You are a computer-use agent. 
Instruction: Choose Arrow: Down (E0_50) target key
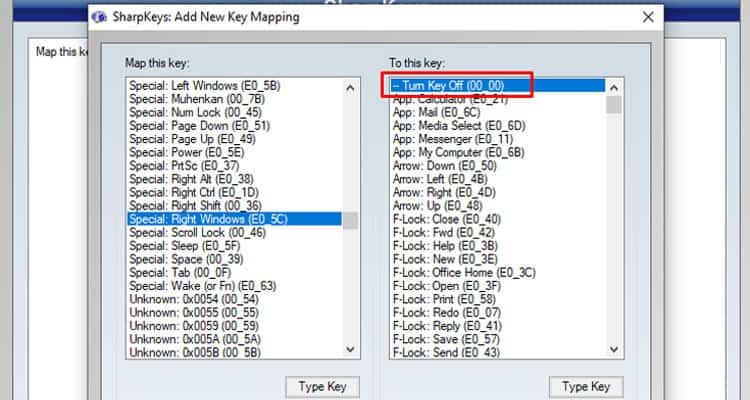pos(444,166)
